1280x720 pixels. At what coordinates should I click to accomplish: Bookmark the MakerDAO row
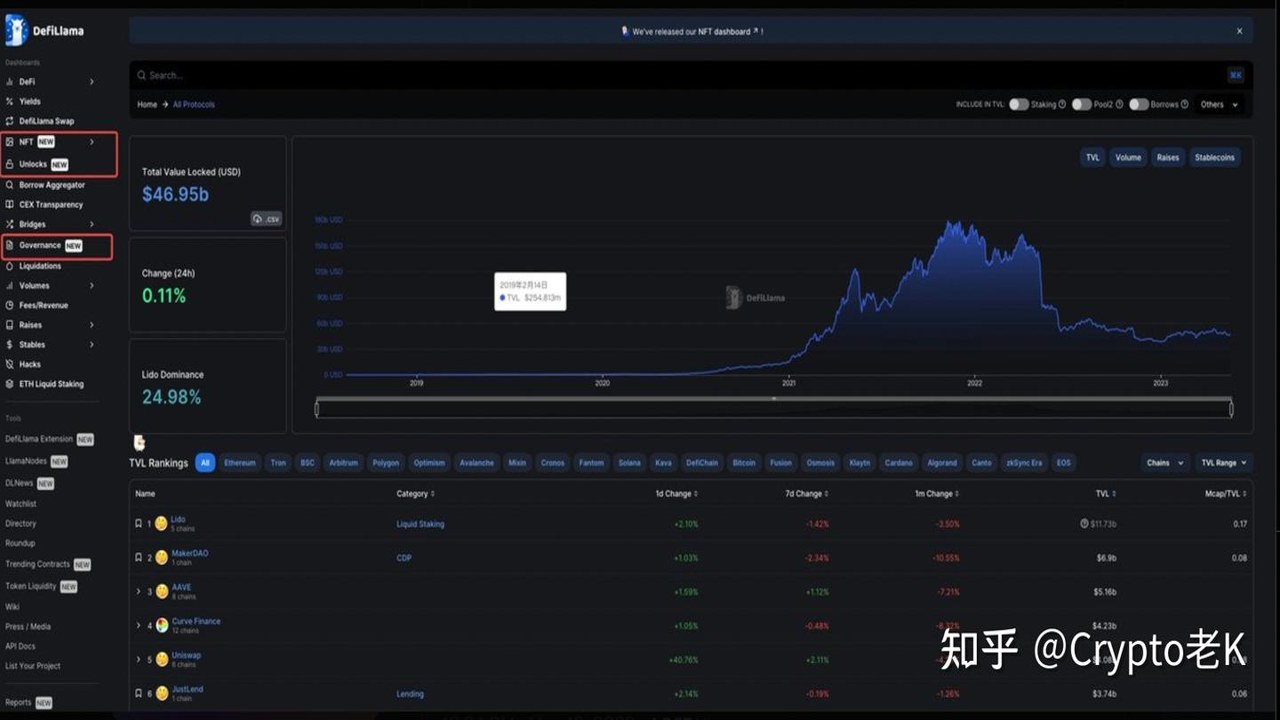139,557
